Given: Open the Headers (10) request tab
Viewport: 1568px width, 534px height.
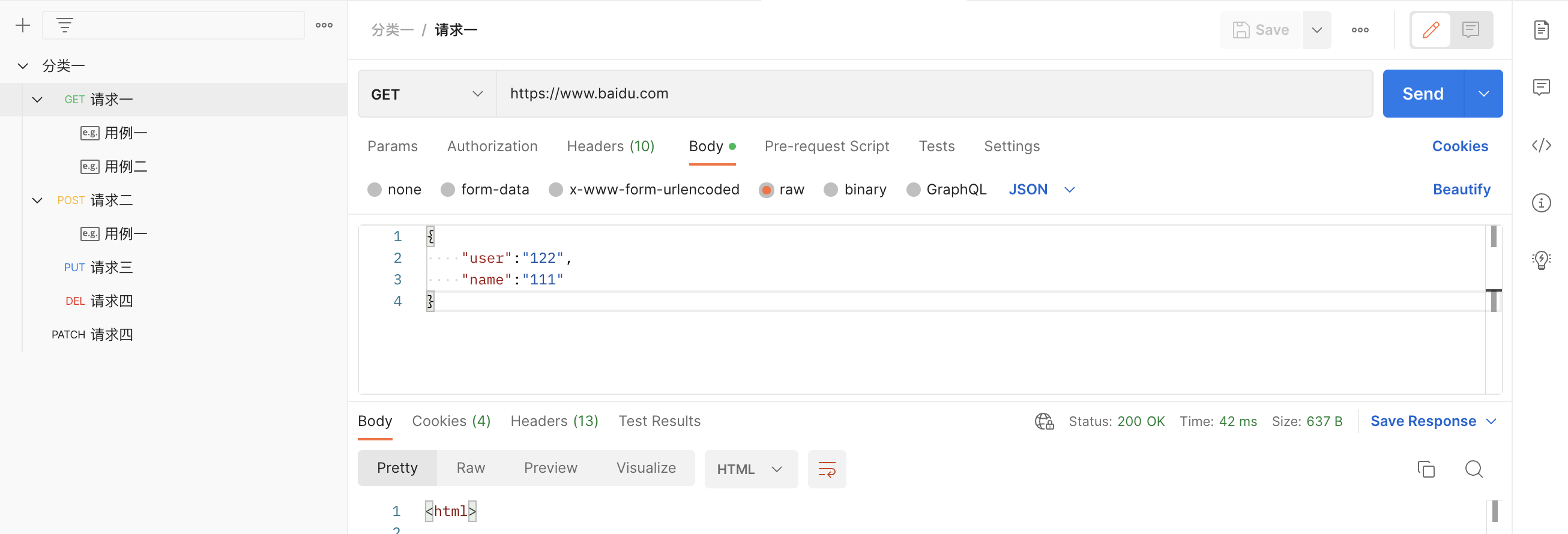Looking at the screenshot, I should (x=610, y=146).
